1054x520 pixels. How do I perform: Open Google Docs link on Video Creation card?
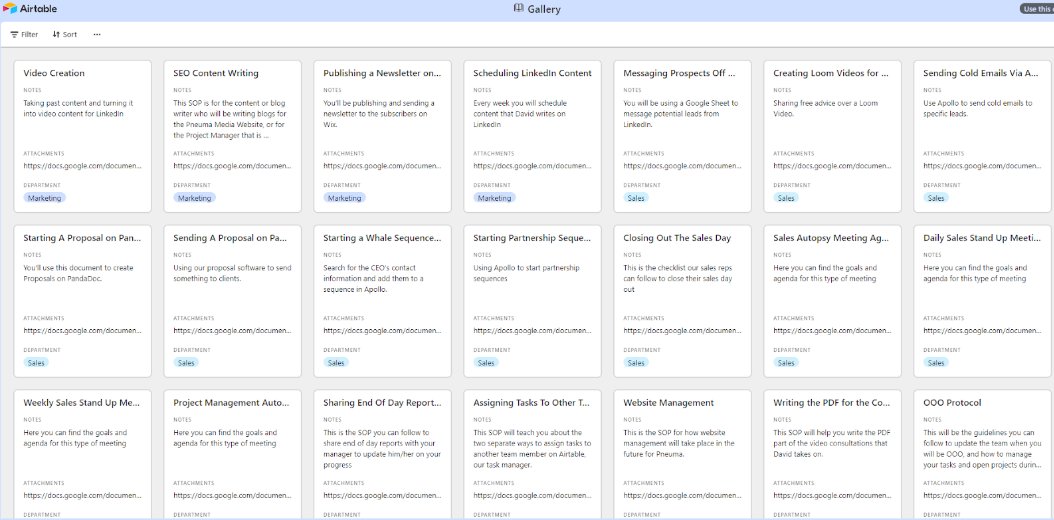(83, 166)
